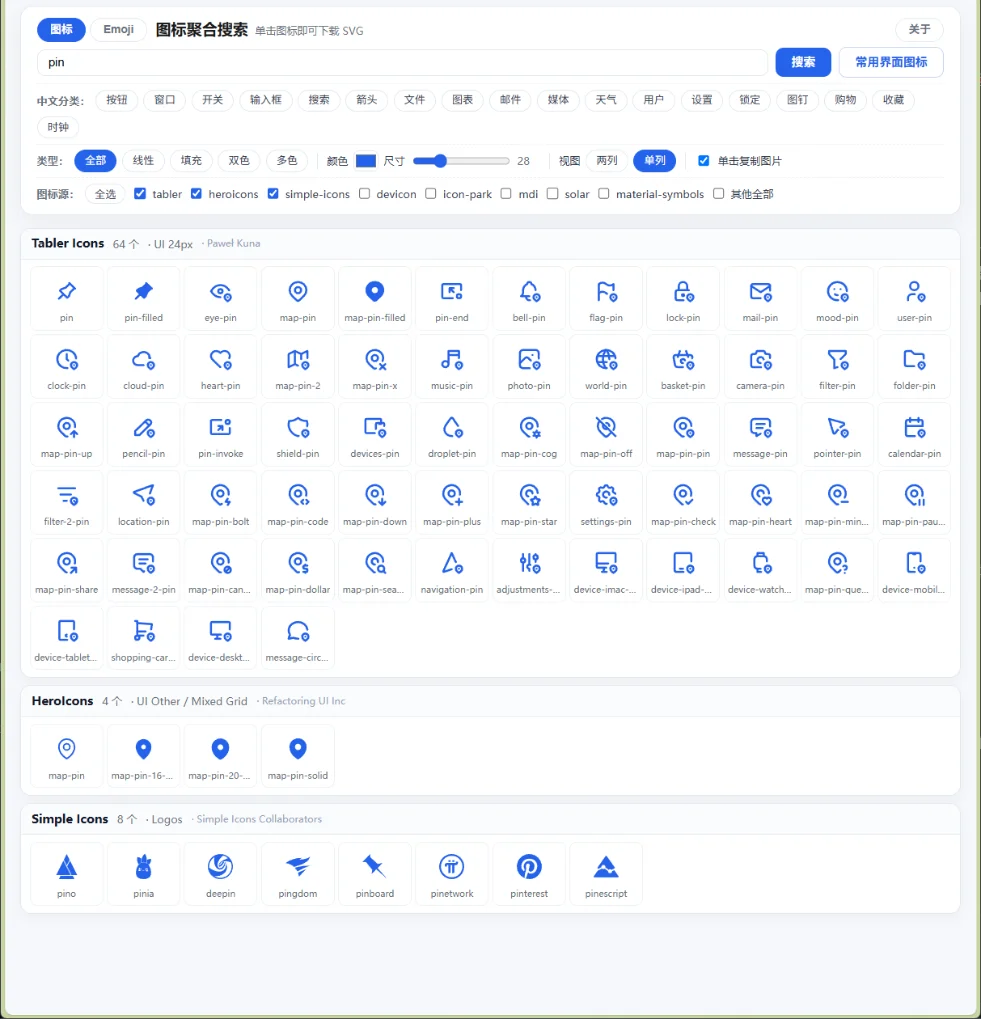Select the world-pin icon
This screenshot has width=981, height=1019.
coord(606,367)
